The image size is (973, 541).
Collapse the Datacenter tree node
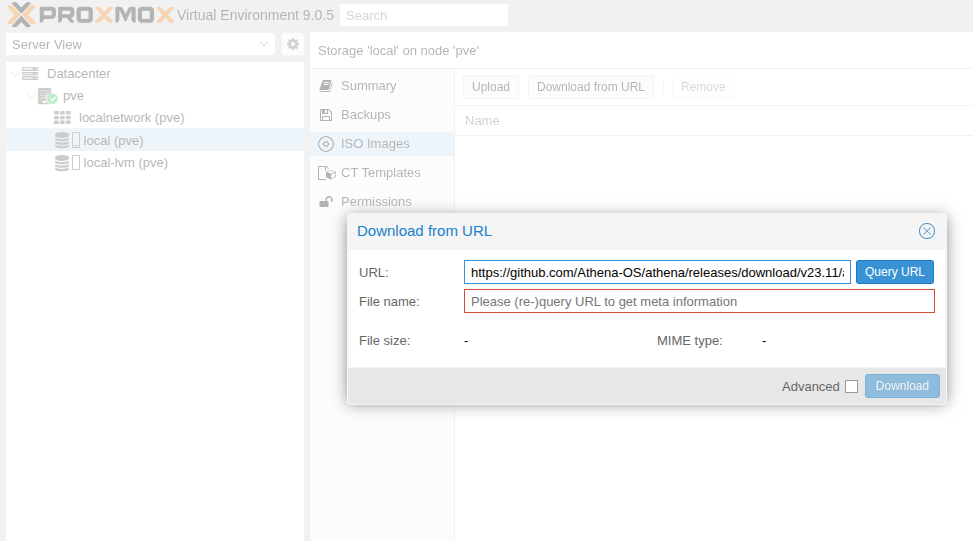coord(13,74)
